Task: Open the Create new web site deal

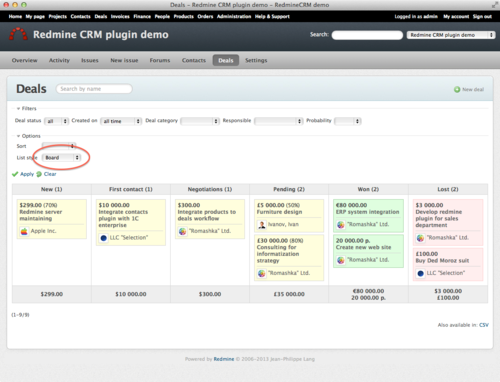Action: click(363, 247)
